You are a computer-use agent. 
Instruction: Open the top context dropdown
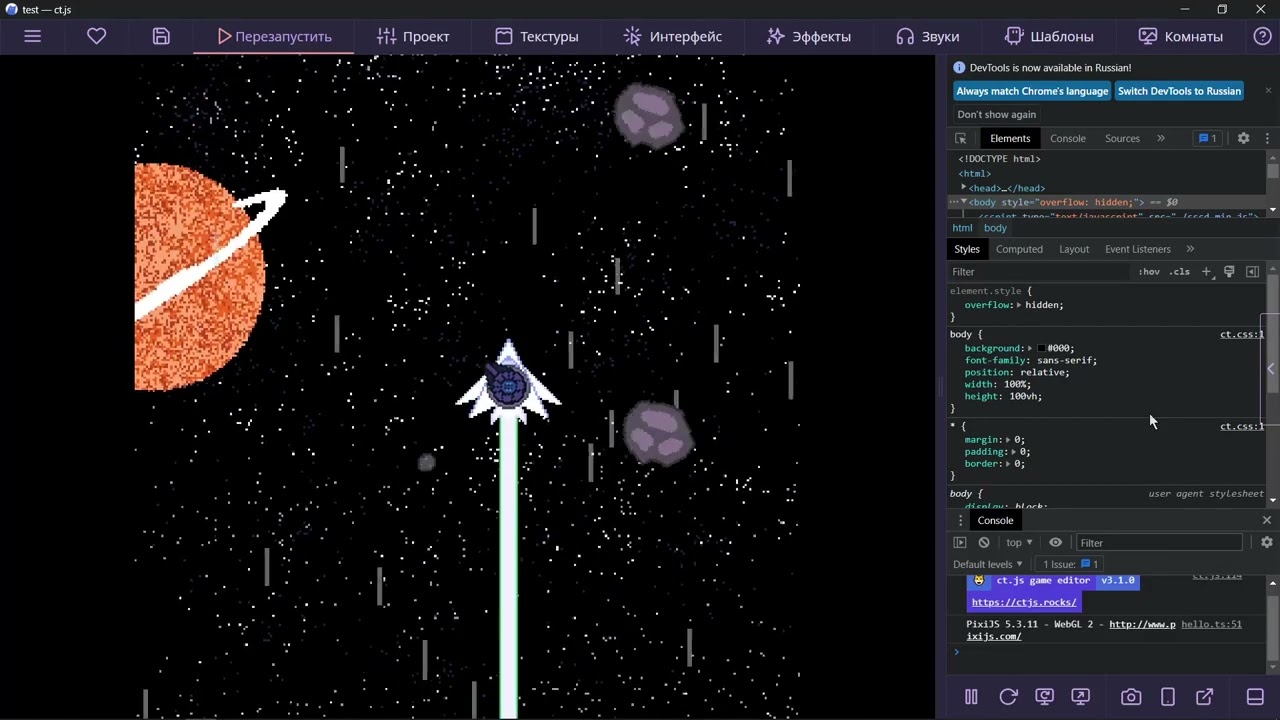tap(1019, 543)
